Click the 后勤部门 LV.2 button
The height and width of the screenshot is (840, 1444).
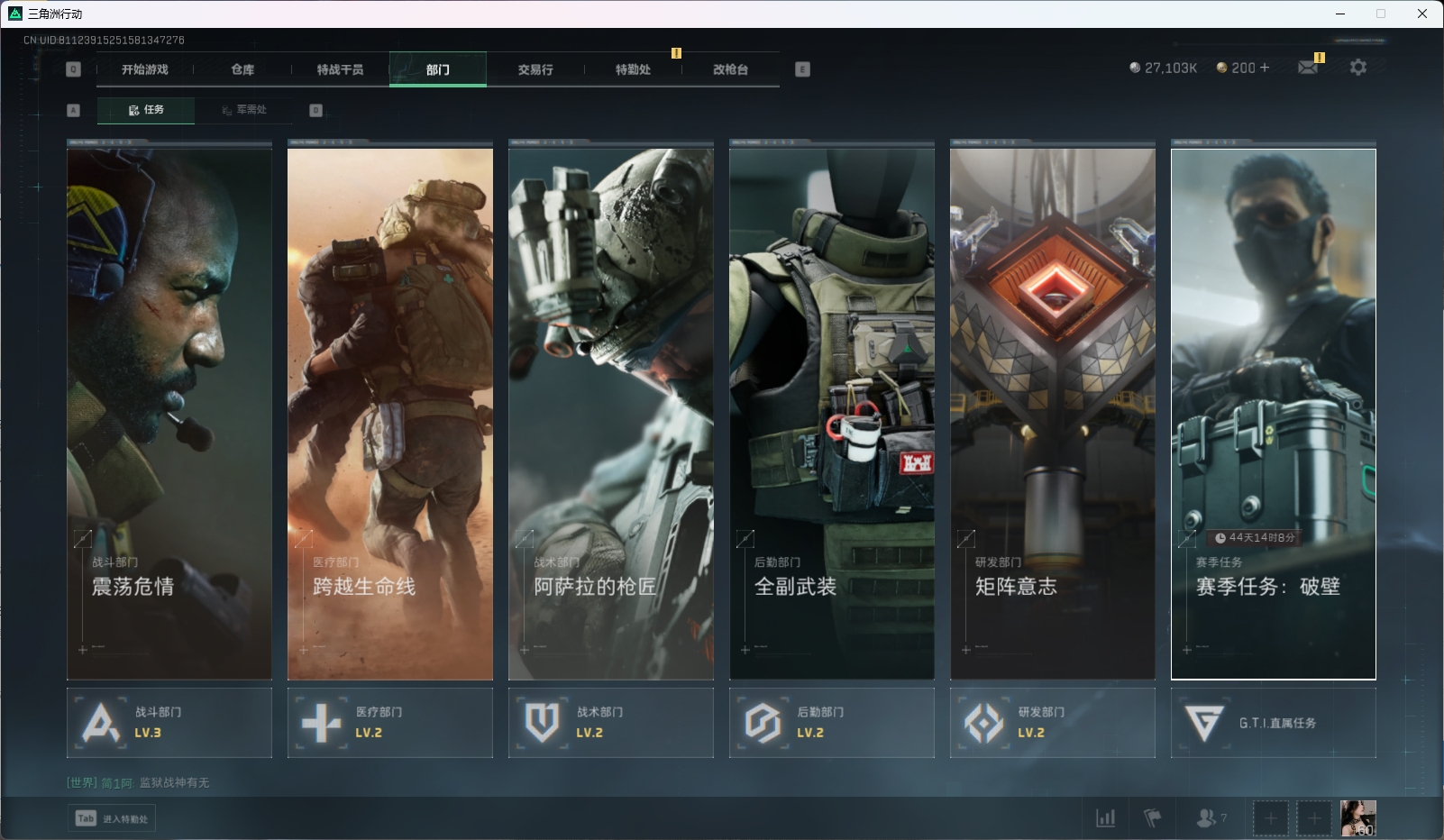click(832, 723)
